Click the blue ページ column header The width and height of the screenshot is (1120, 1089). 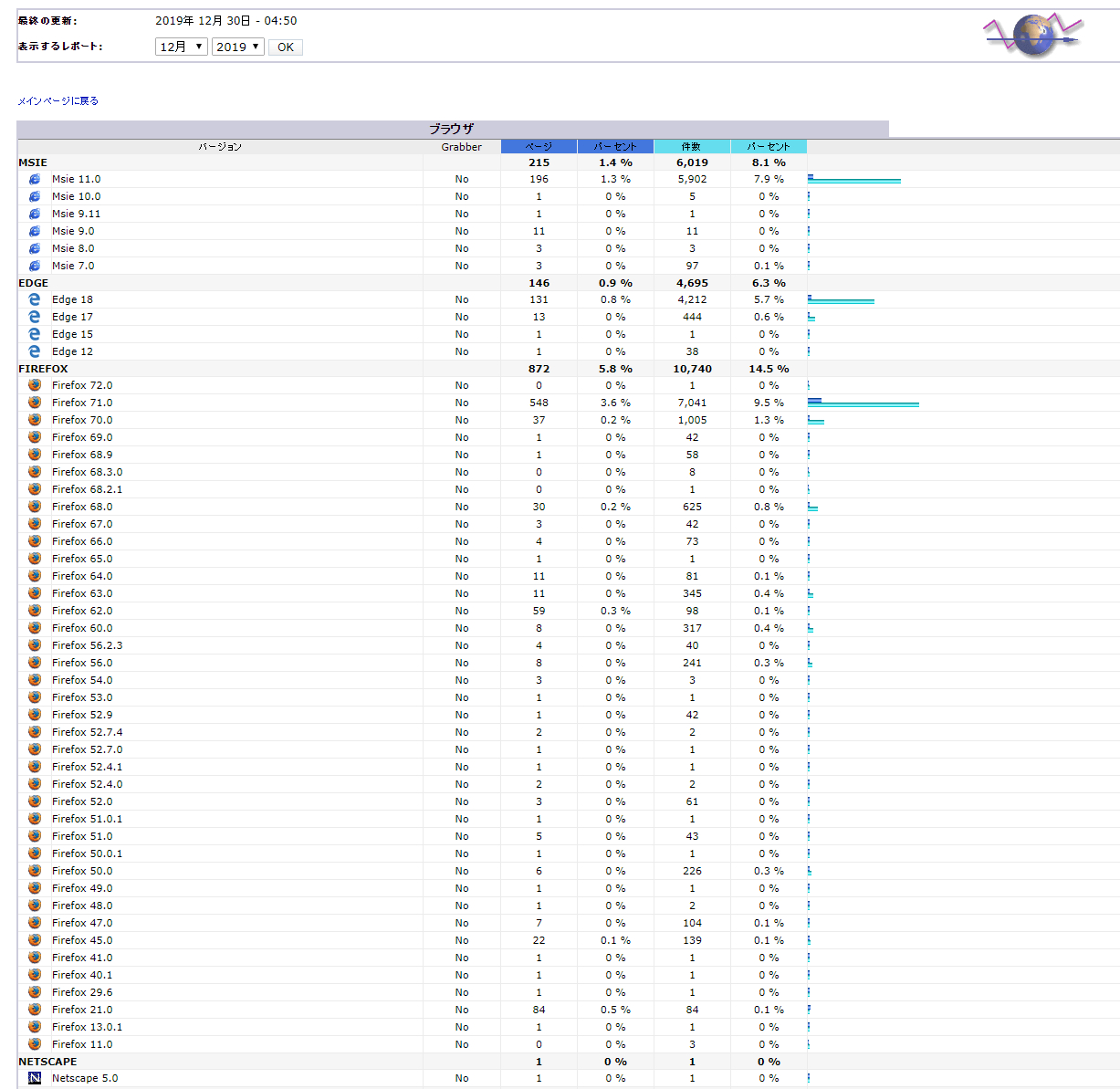(x=539, y=146)
